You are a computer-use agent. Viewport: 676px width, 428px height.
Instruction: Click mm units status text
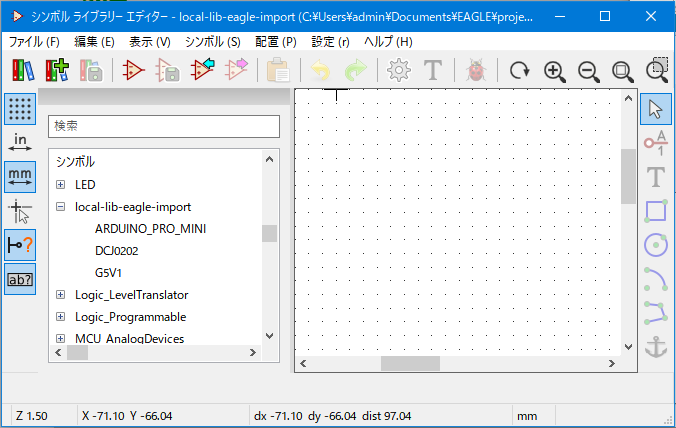[x=527, y=416]
